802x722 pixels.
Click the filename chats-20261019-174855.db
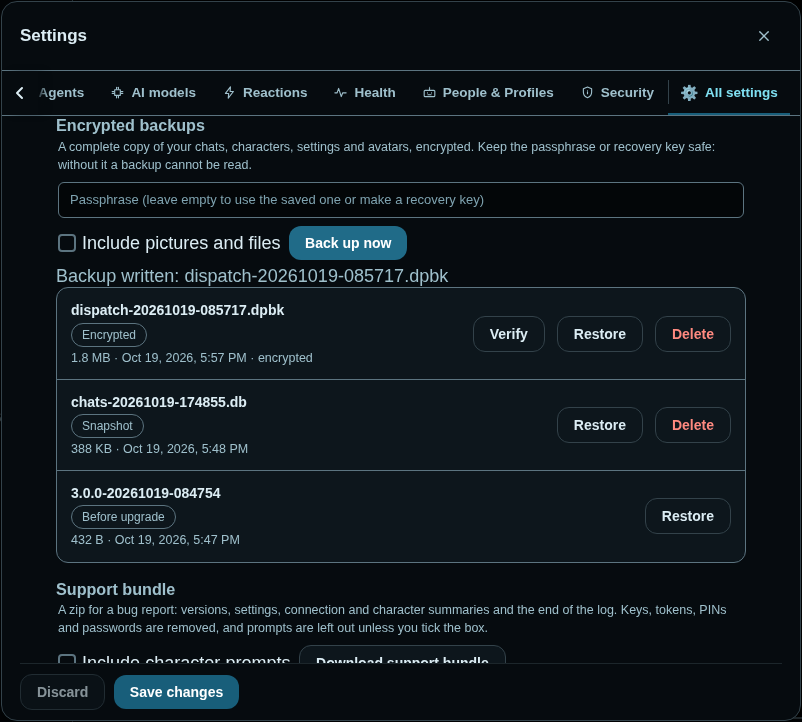point(159,402)
